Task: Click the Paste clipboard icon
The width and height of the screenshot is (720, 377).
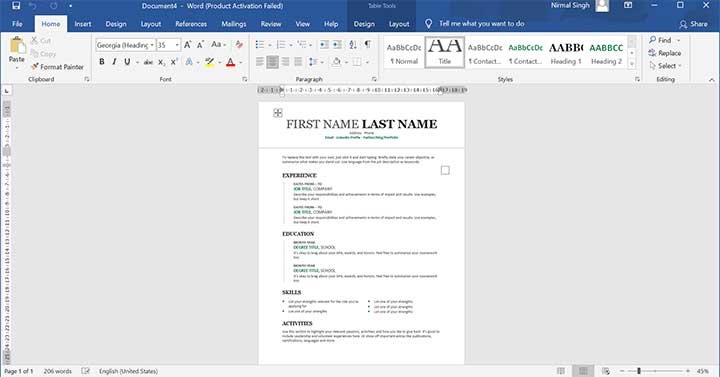Action: click(17, 45)
